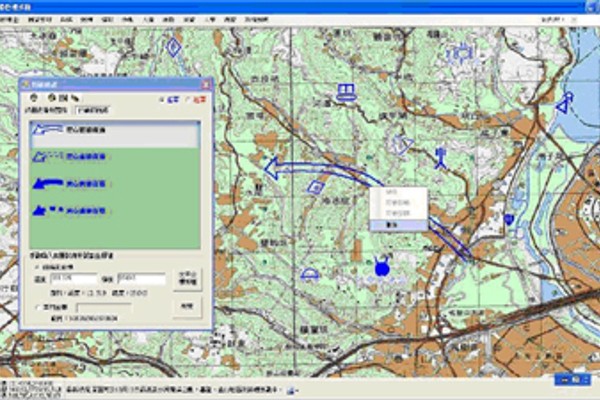The width and height of the screenshot is (600, 400).
Task: Select the blue-labeled force radio button
Action: (x=161, y=100)
